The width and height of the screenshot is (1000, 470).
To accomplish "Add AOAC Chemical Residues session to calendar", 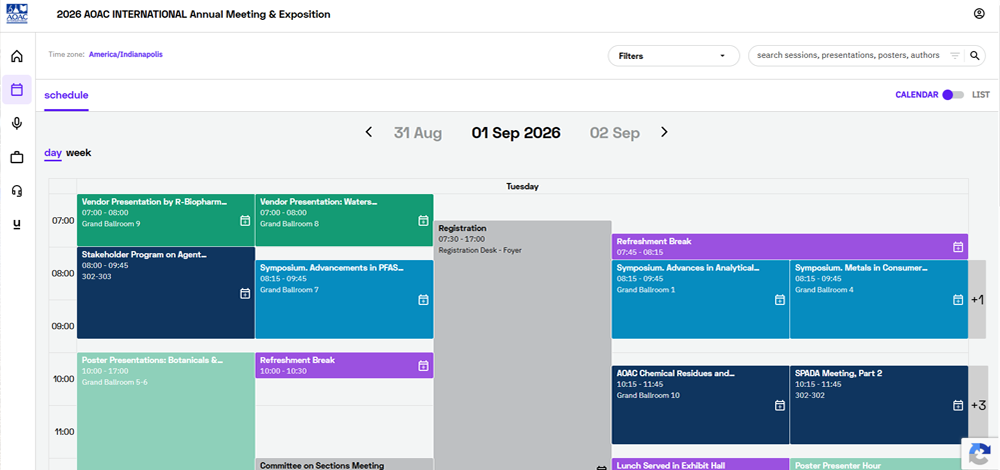I will (779, 405).
